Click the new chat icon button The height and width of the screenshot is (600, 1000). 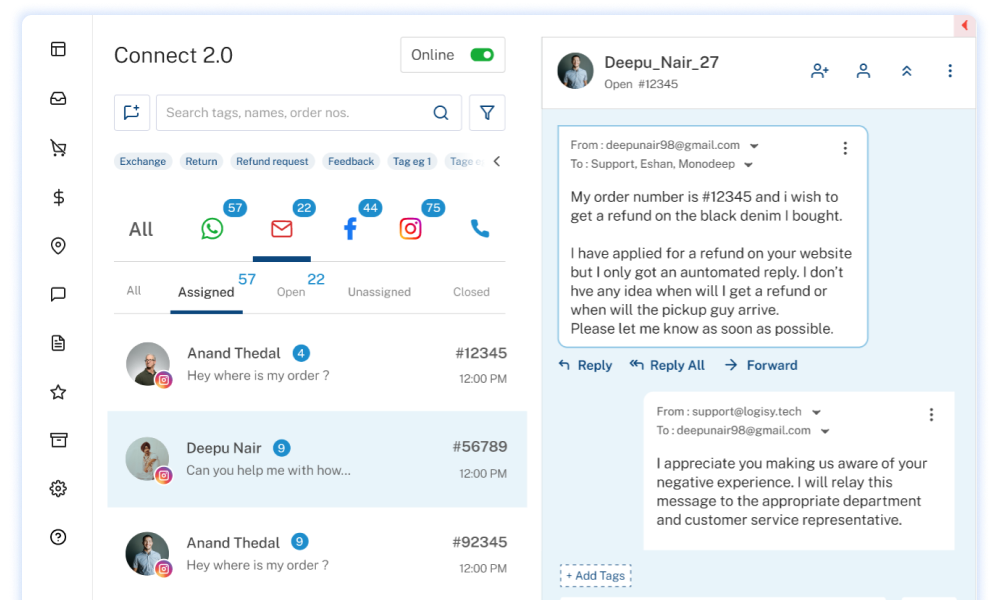[x=132, y=113]
